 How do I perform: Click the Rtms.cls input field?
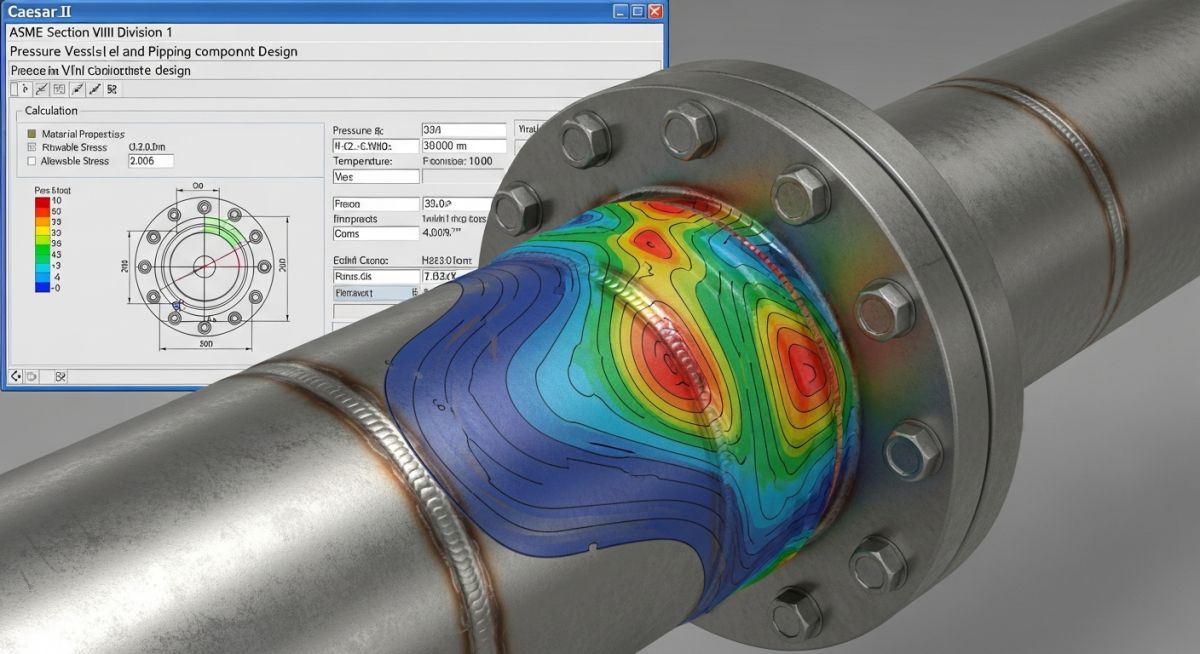click(x=376, y=276)
